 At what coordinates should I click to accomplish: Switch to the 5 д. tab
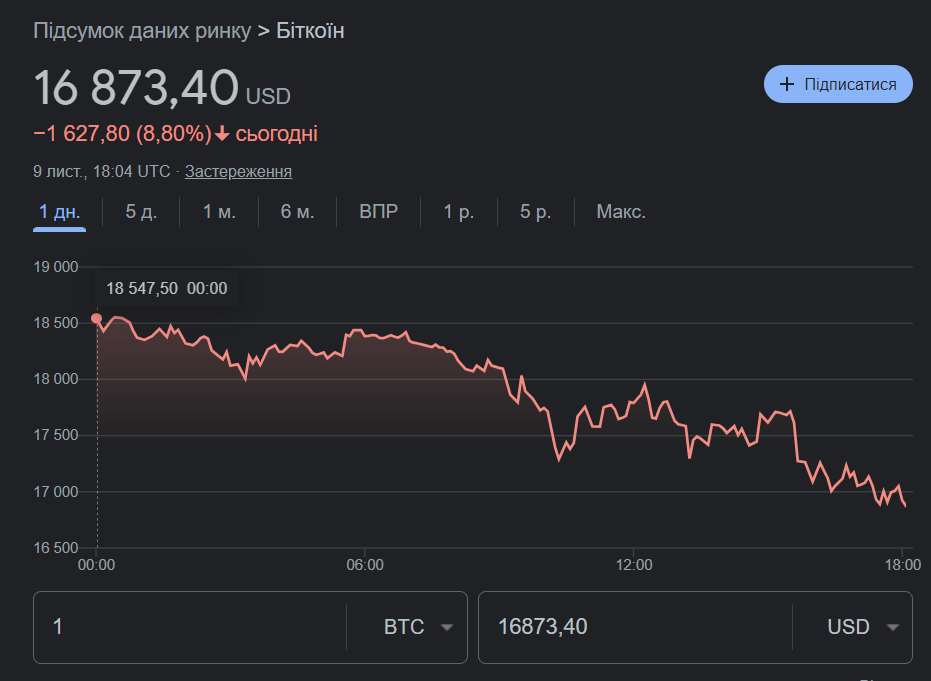click(141, 212)
